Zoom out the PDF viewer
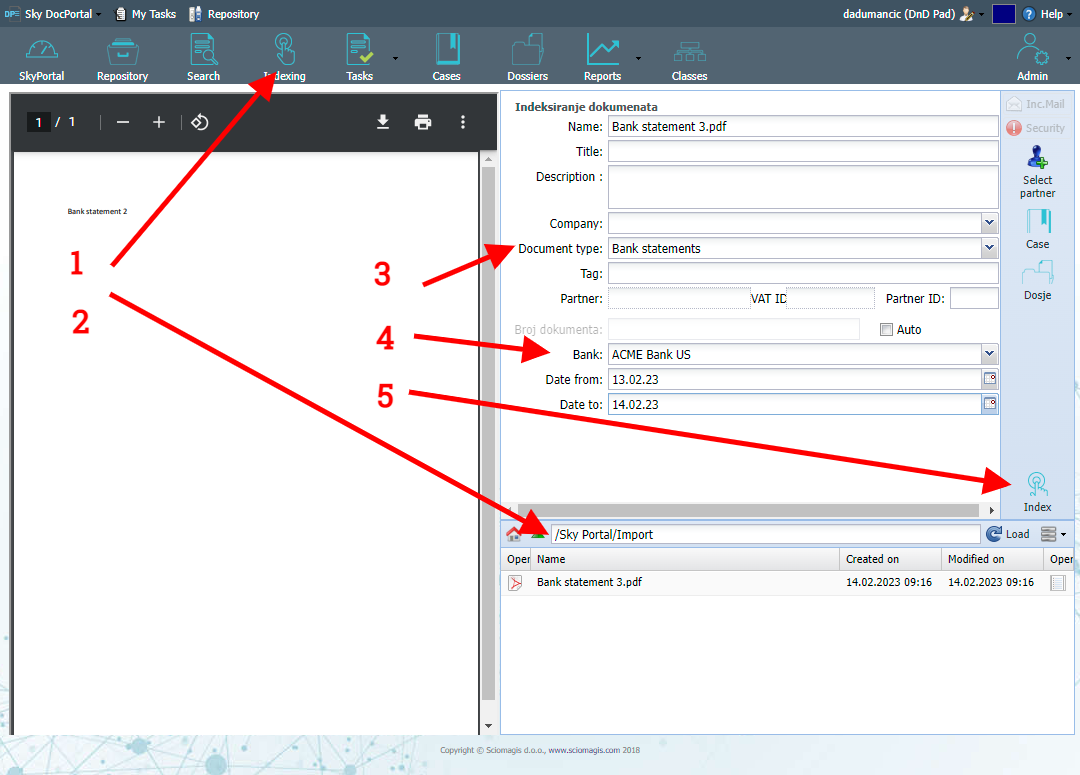 click(x=123, y=123)
